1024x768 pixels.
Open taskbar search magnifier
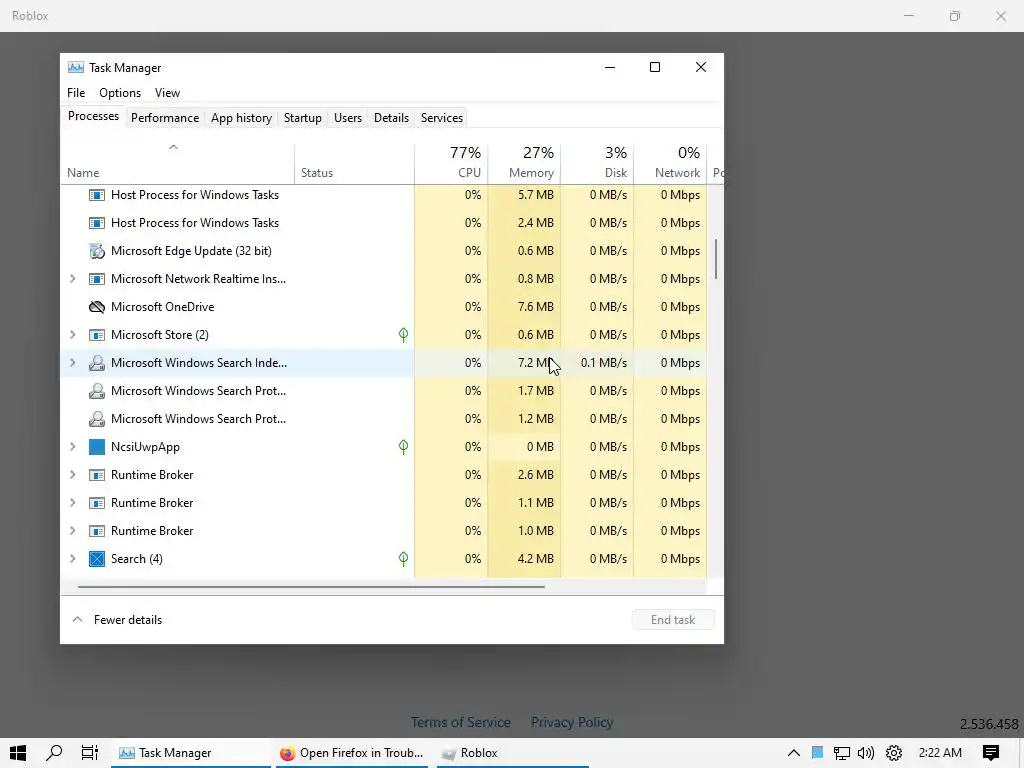pyautogui.click(x=54, y=753)
